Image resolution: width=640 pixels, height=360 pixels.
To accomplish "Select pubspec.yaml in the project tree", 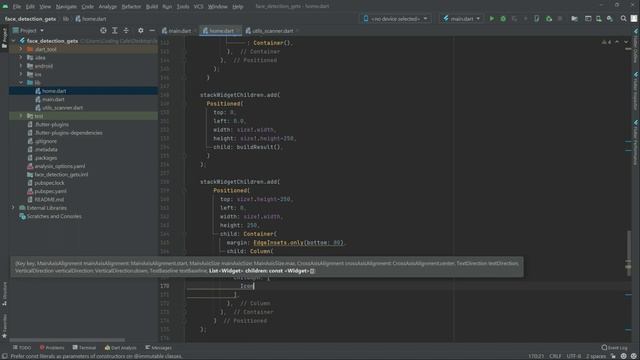I will click(x=50, y=191).
